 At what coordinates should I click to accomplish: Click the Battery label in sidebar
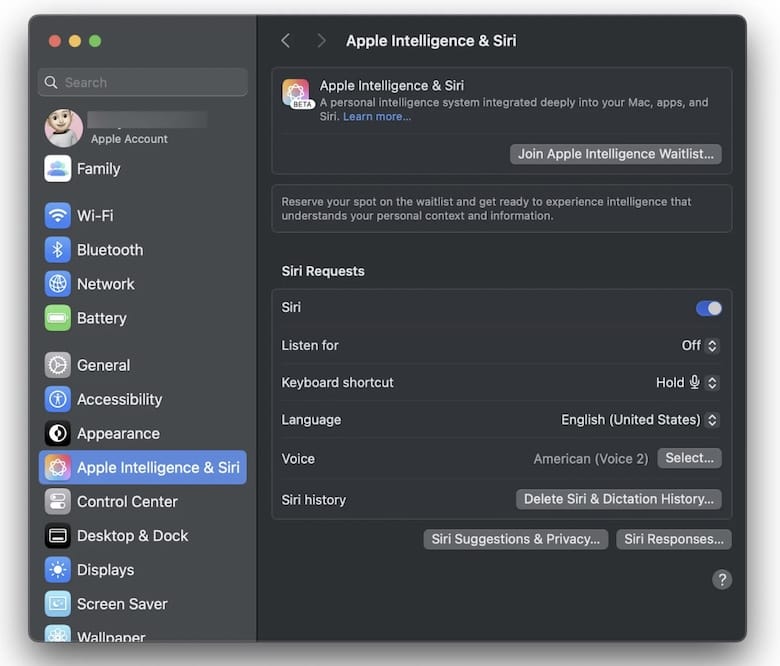[101, 318]
